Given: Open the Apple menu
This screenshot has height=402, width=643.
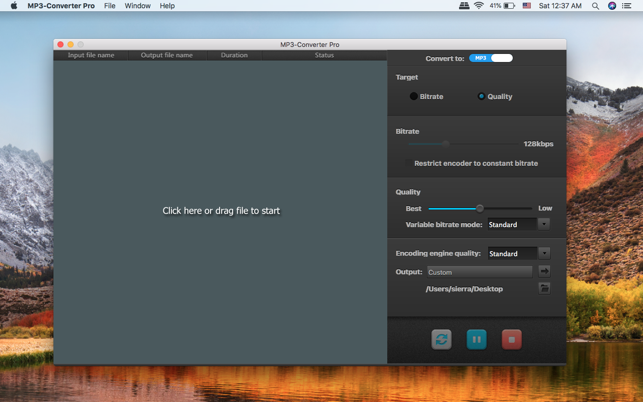Looking at the screenshot, I should tap(14, 6).
